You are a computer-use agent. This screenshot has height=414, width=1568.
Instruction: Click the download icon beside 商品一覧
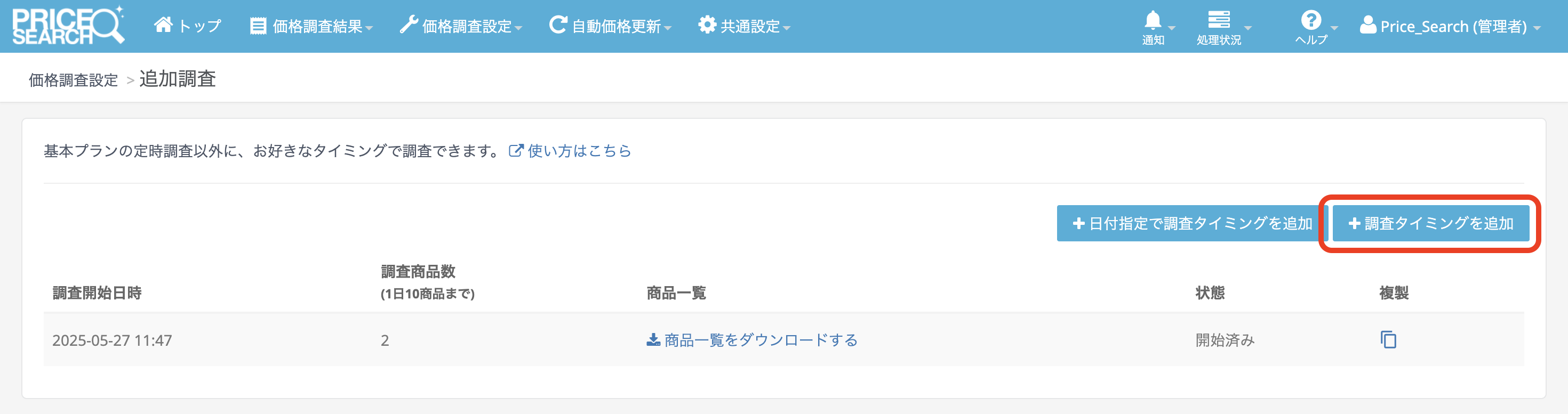coord(653,340)
